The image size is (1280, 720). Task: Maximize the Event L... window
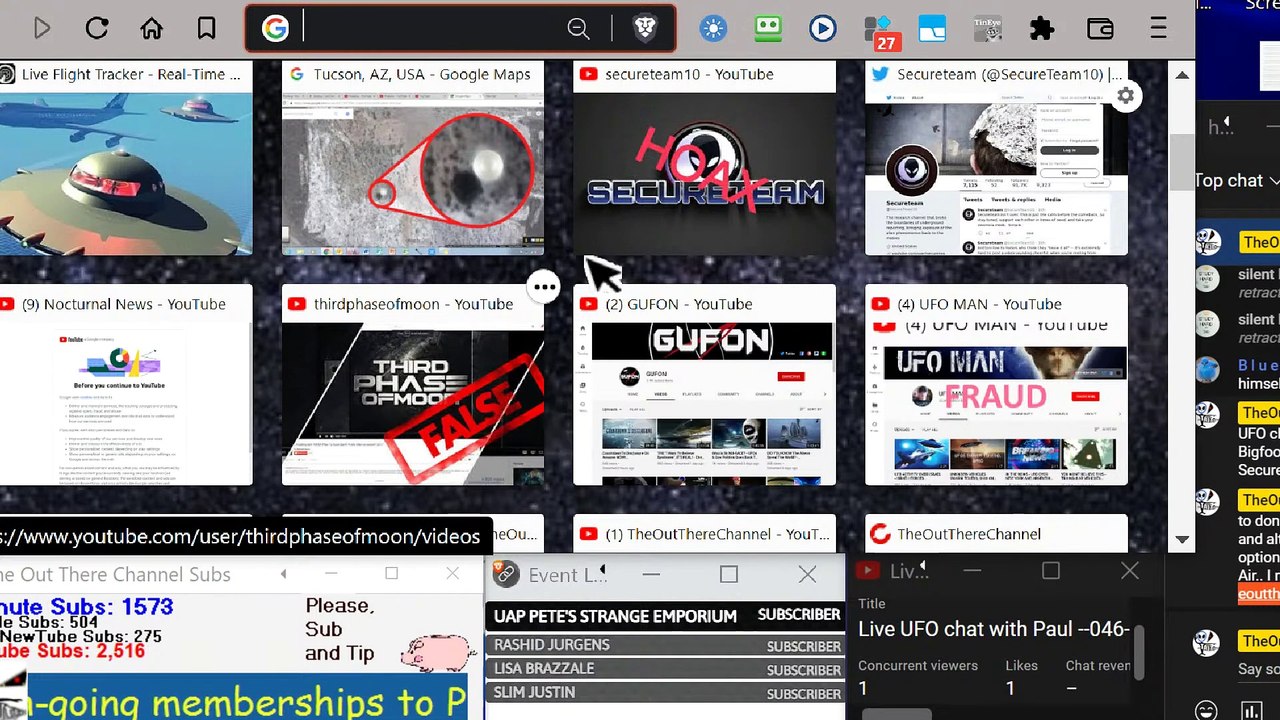[729, 574]
